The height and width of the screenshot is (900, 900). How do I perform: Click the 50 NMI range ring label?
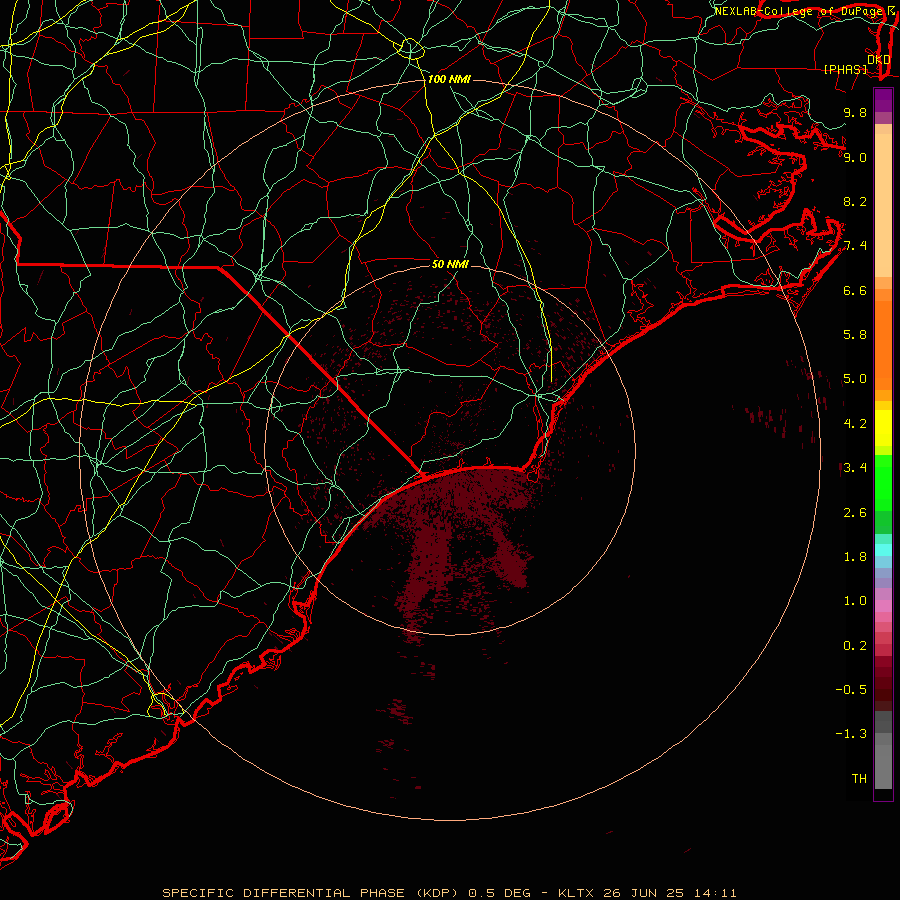[x=450, y=264]
